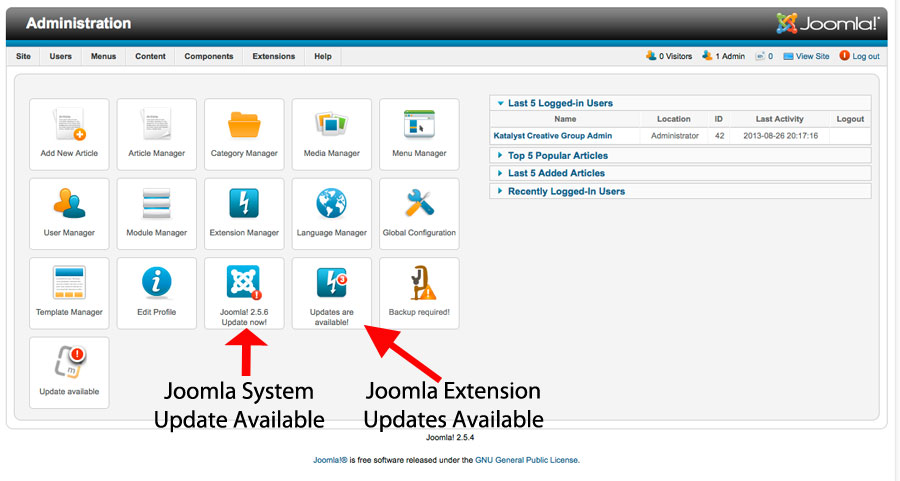The width and height of the screenshot is (900, 481).
Task: Click the Name column header
Action: point(565,119)
